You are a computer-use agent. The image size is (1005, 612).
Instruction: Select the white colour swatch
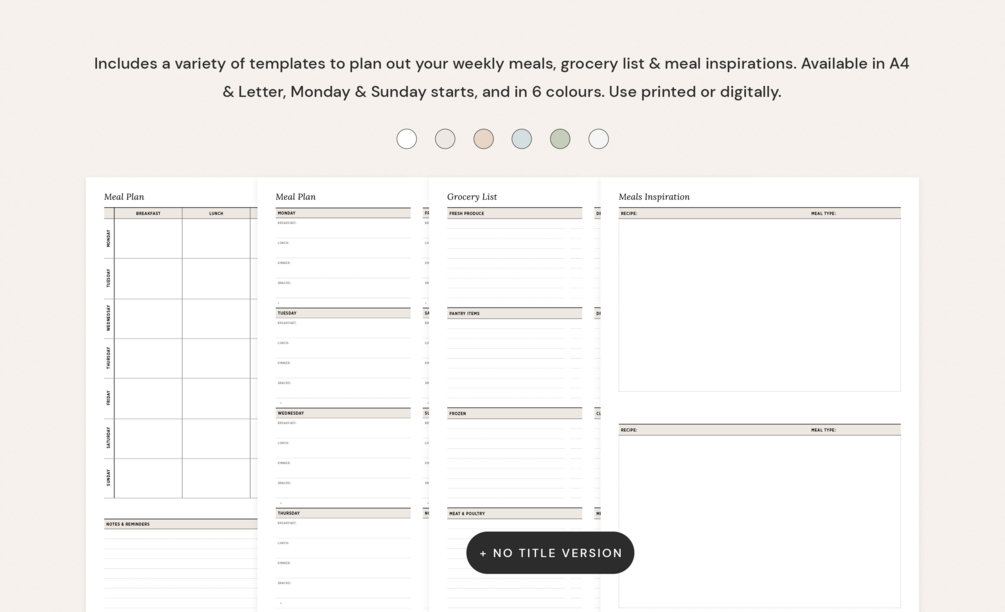pos(406,139)
